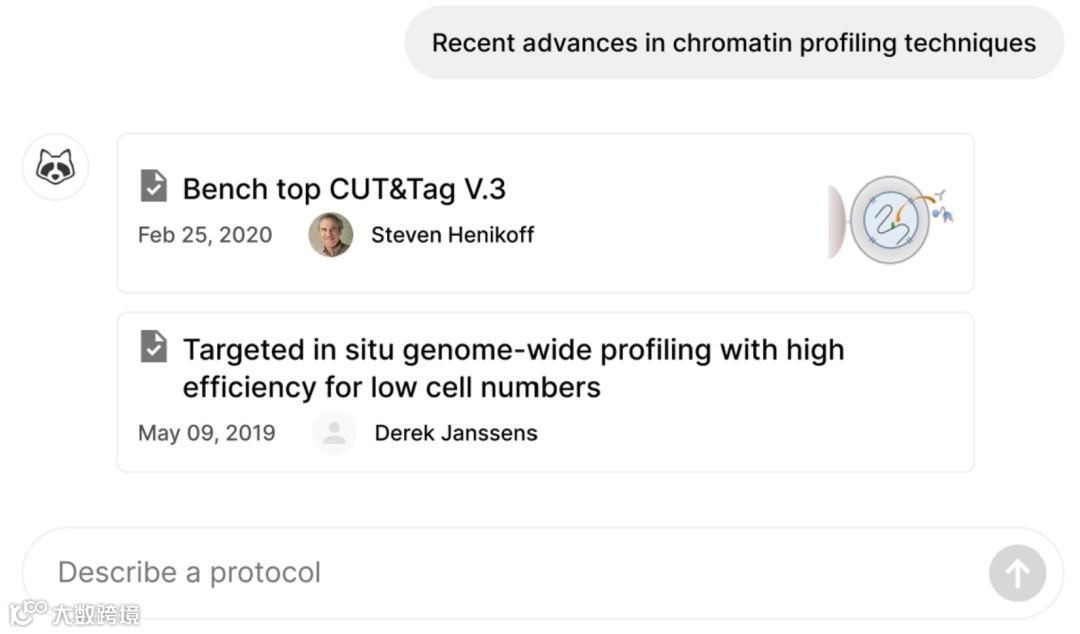Open the Bench top CUT&Tag V.3 protocol
This screenshot has width=1080, height=634.
pyautogui.click(x=344, y=189)
